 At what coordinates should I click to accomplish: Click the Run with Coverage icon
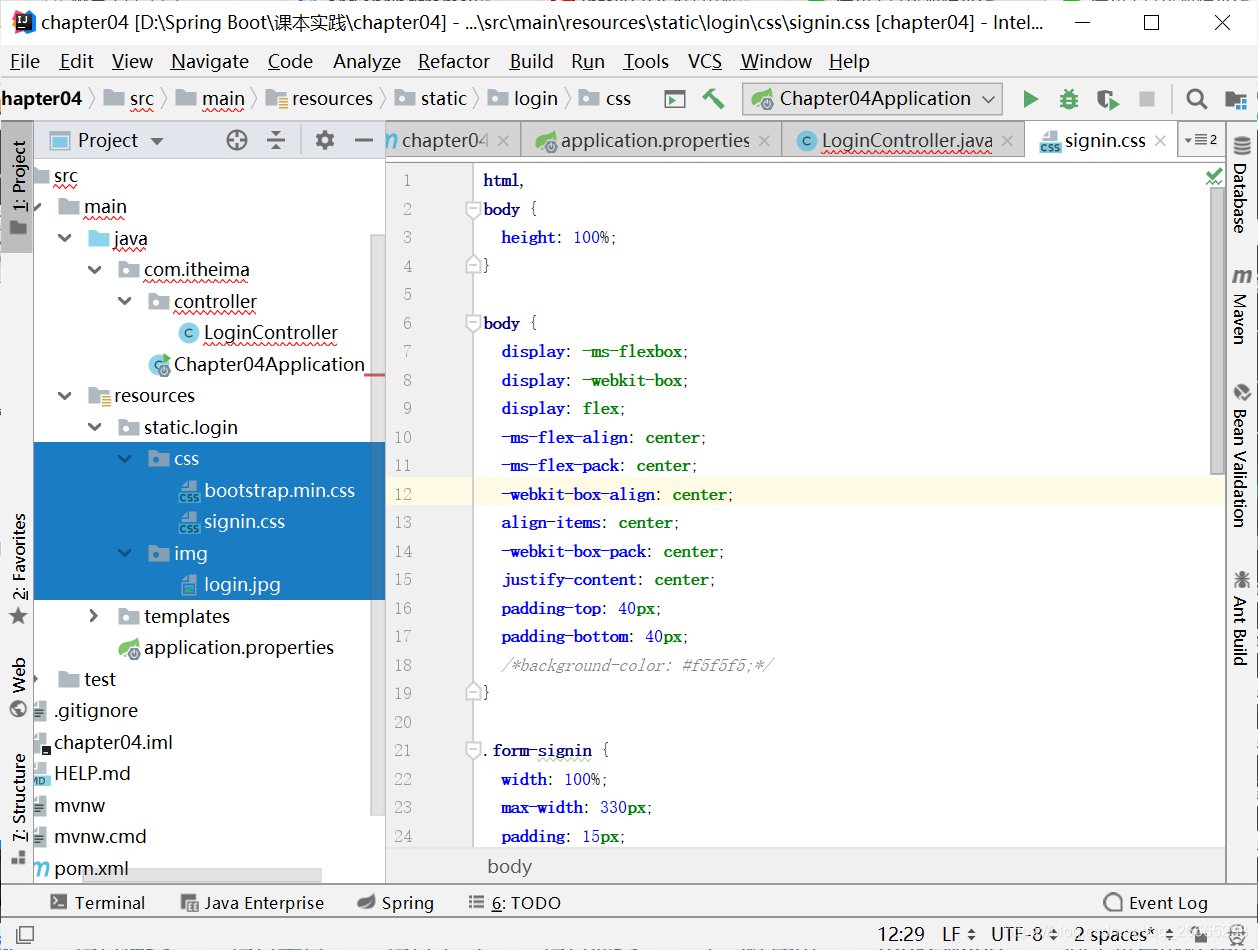1106,98
